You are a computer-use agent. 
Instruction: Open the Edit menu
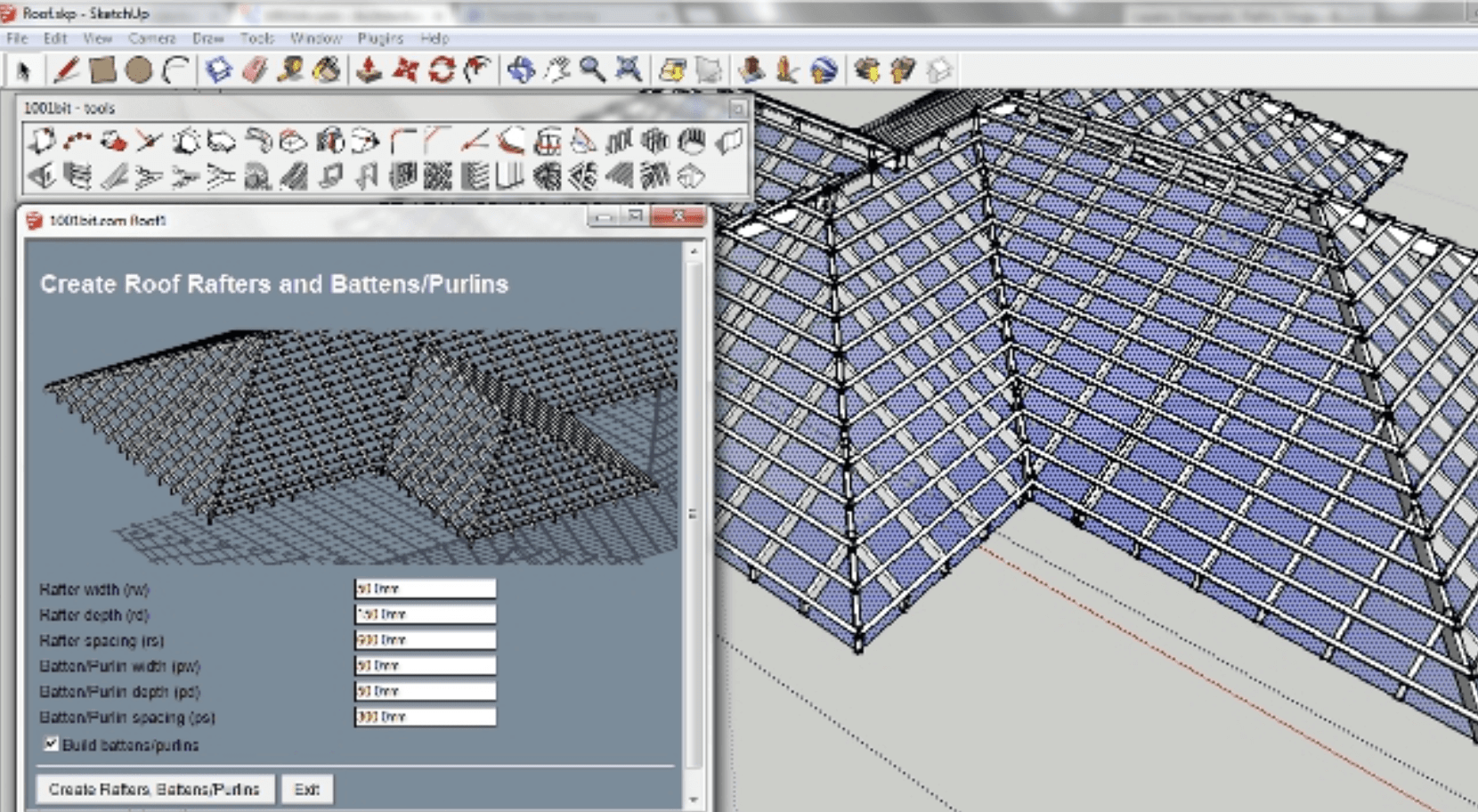pos(54,38)
